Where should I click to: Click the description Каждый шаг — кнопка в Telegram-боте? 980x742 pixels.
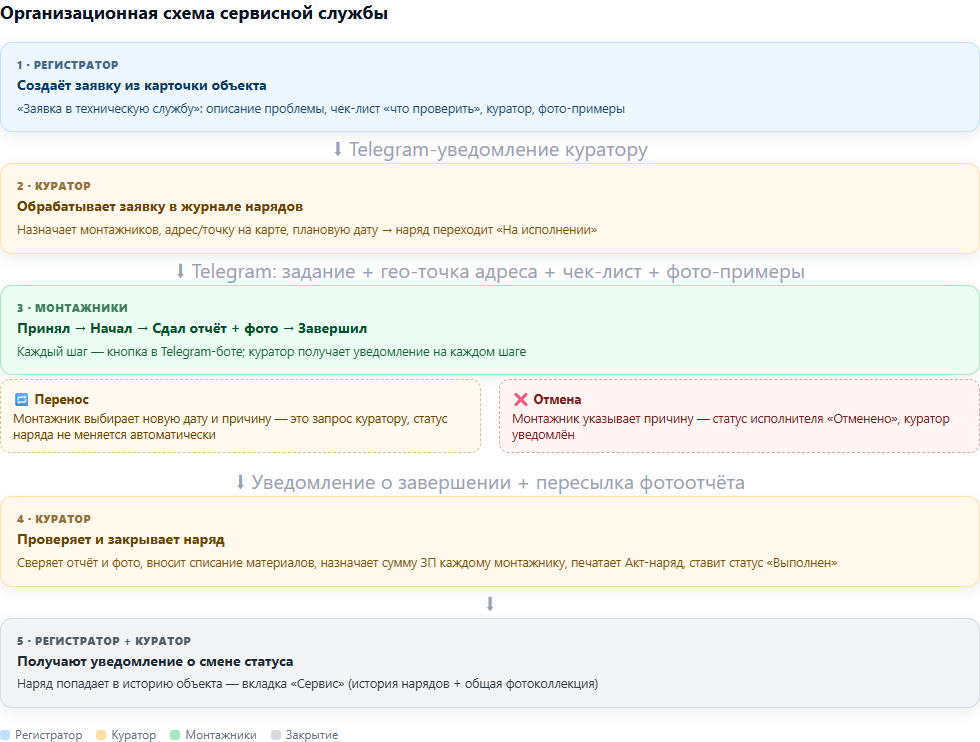click(271, 352)
